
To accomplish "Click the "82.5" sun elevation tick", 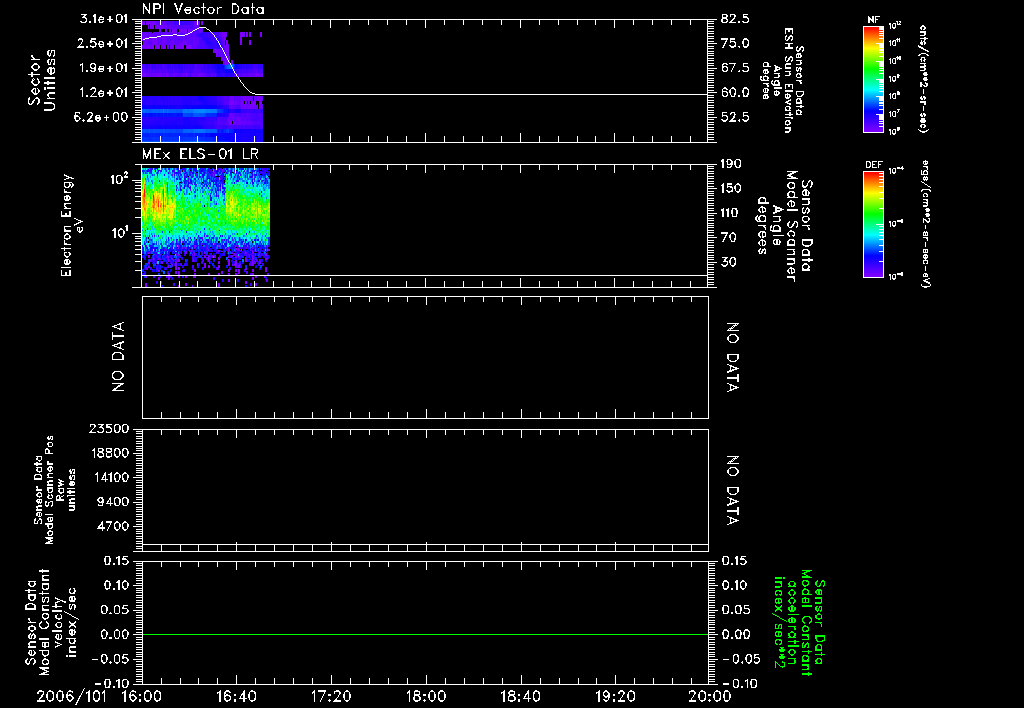I will (x=735, y=19).
